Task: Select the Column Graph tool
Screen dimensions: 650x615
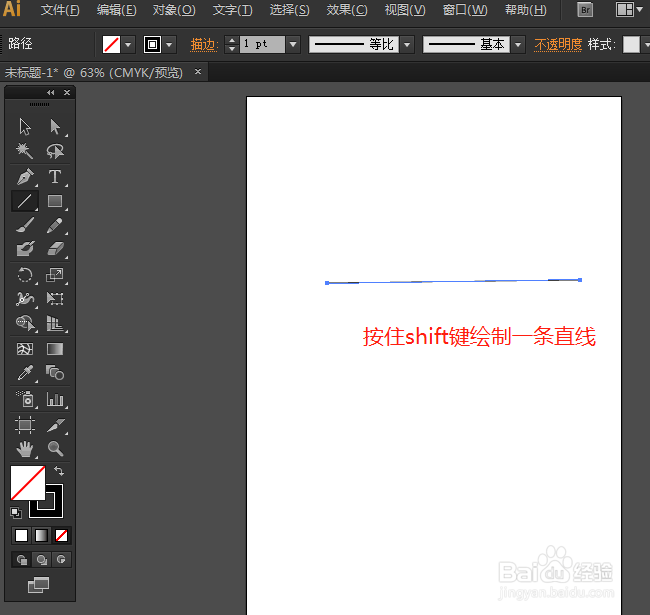Action: pyautogui.click(x=55, y=399)
